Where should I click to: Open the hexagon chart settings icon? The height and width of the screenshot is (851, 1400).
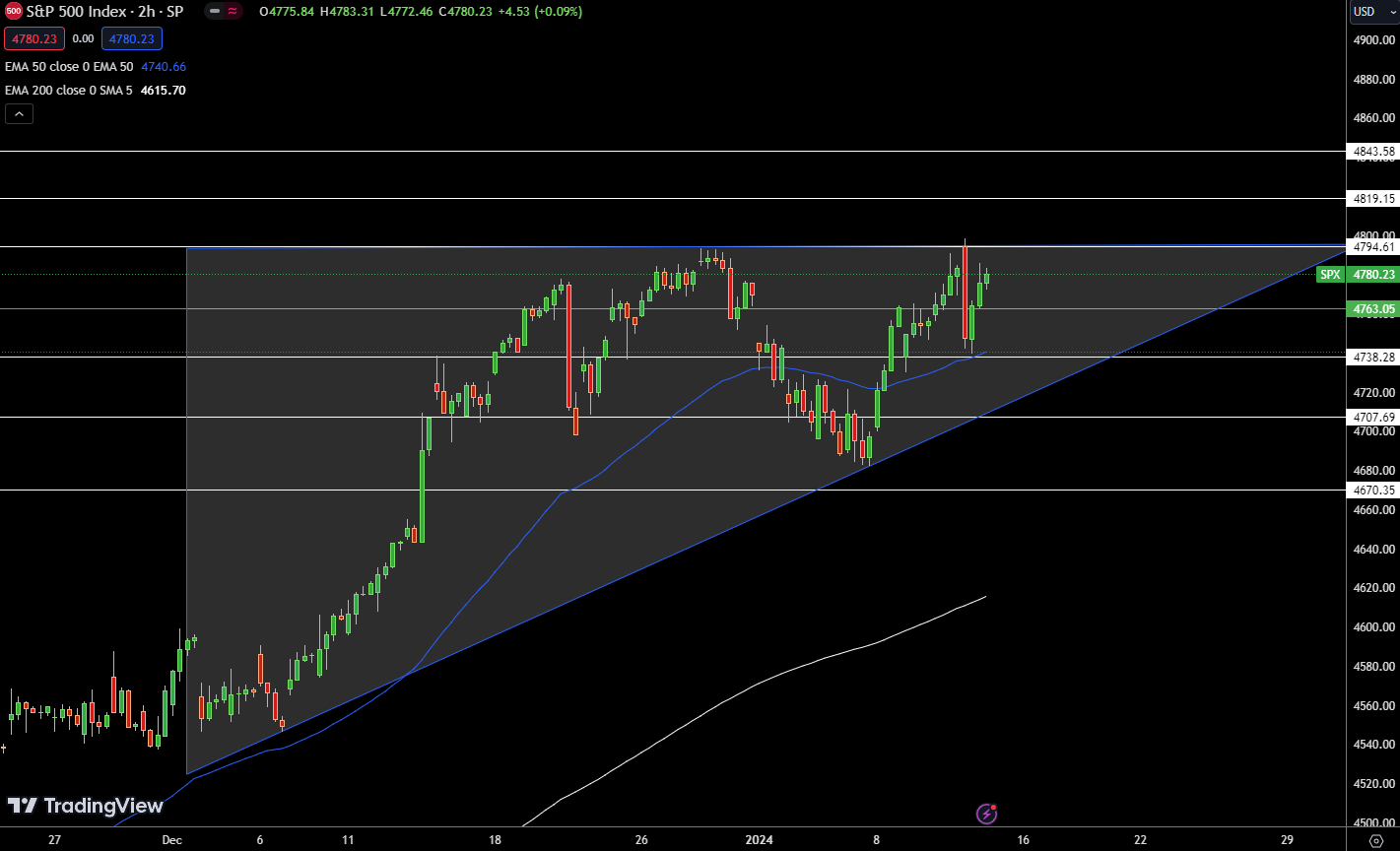[1376, 840]
